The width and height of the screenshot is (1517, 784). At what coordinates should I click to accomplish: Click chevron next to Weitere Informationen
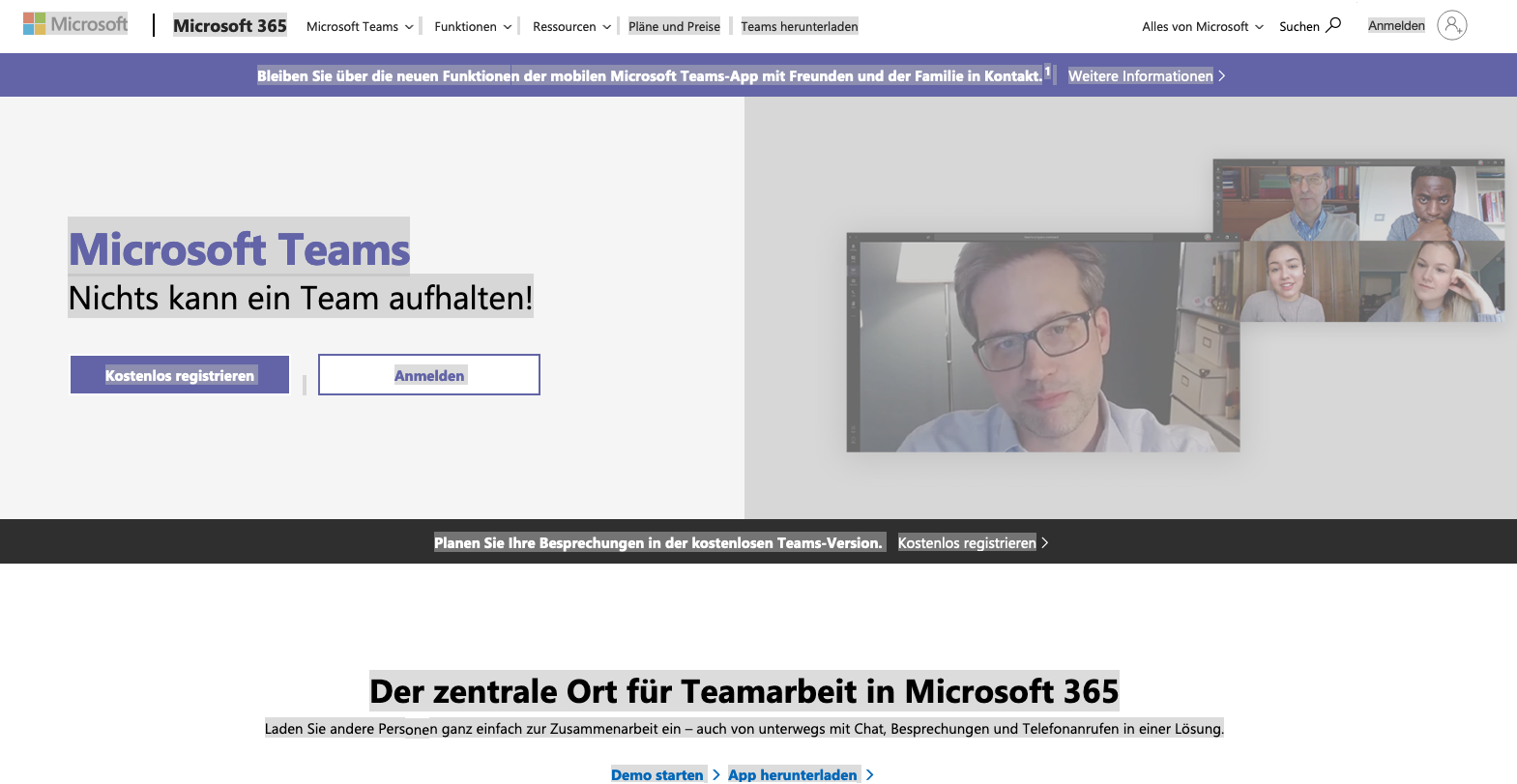pyautogui.click(x=1222, y=76)
